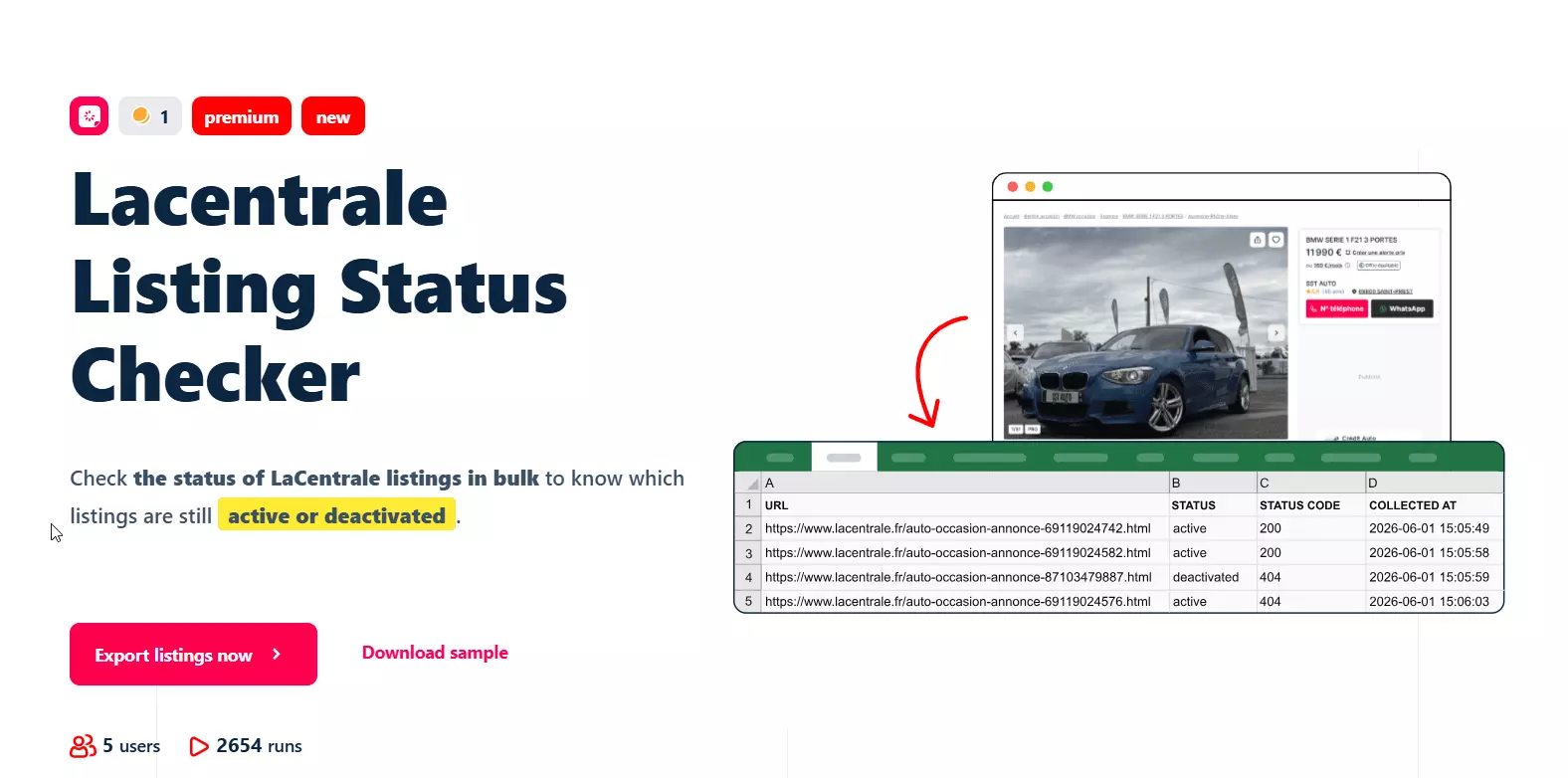1568x778 pixels.
Task: Select column B header
Action: [x=1212, y=483]
